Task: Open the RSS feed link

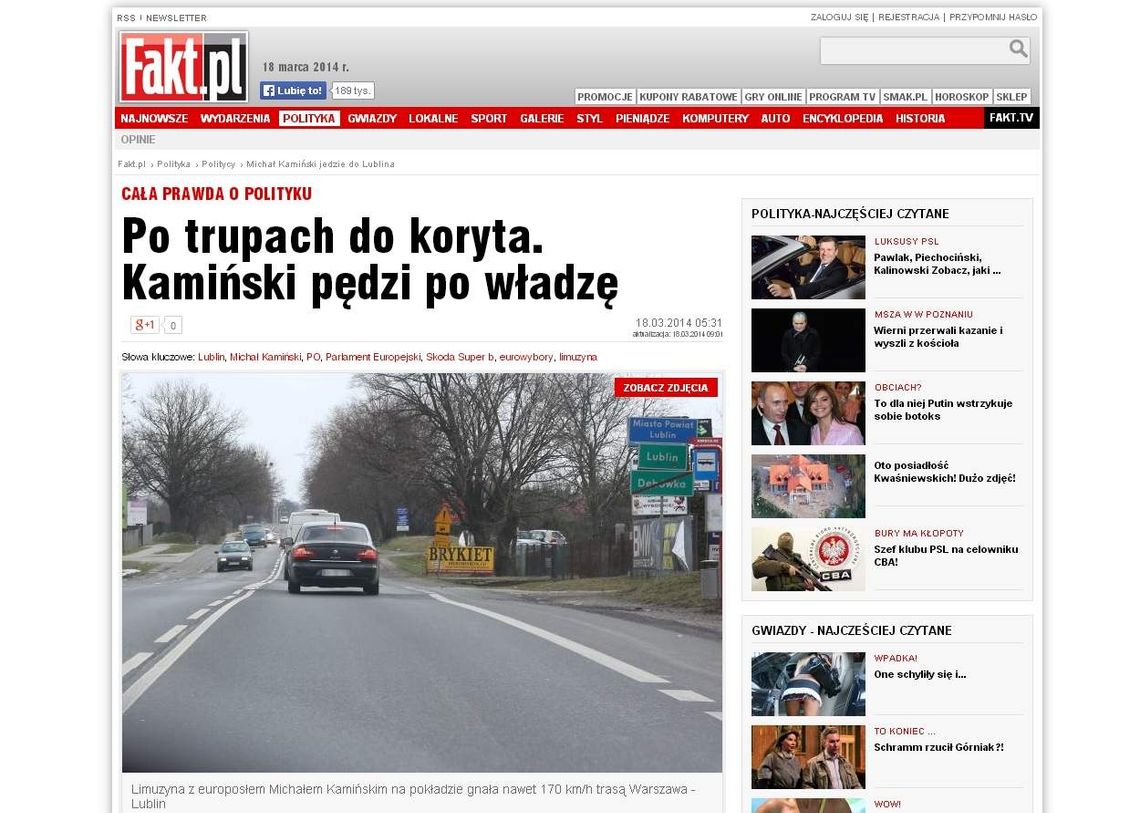Action: [126, 17]
